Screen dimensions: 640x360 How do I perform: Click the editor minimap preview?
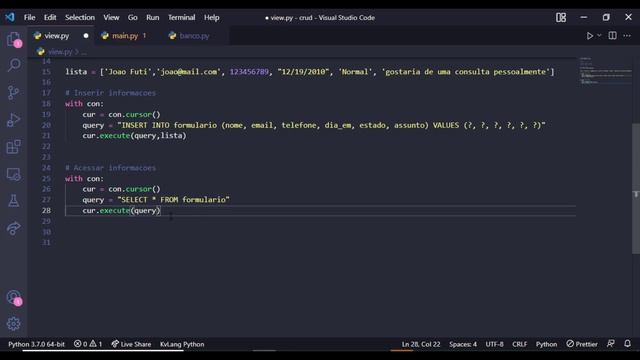point(605,71)
